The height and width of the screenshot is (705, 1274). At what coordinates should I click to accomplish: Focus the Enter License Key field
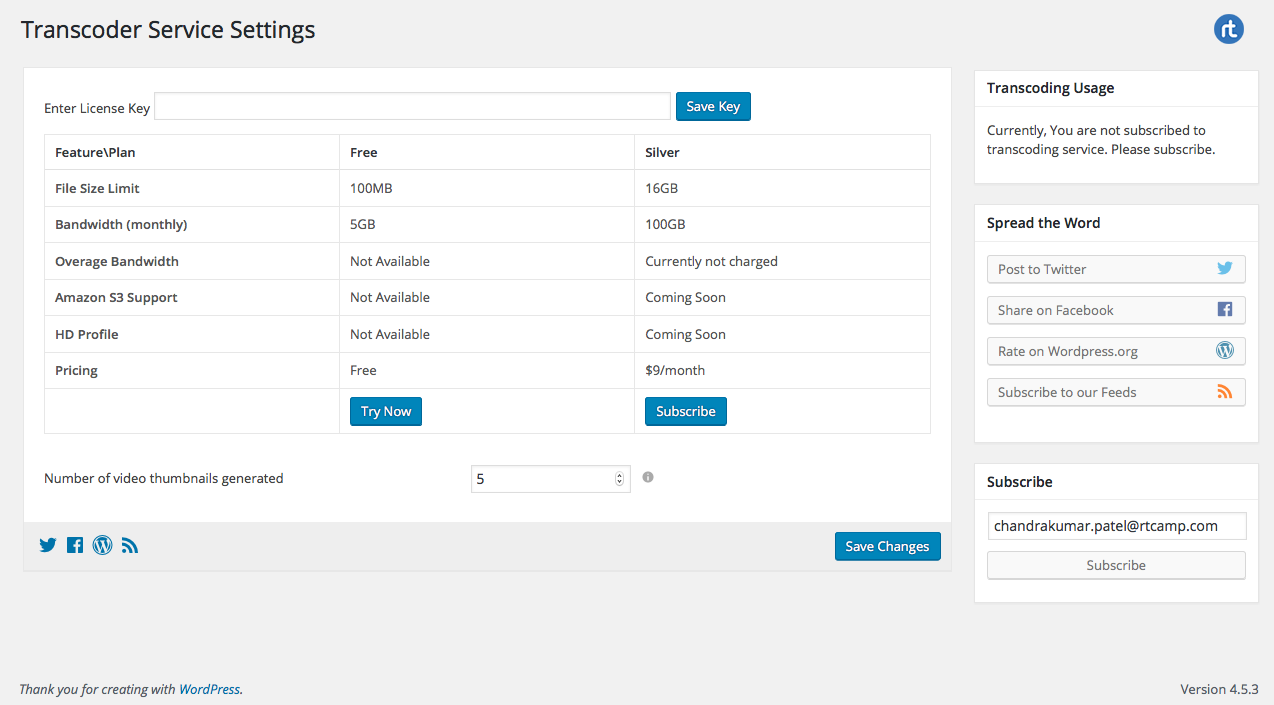point(412,106)
